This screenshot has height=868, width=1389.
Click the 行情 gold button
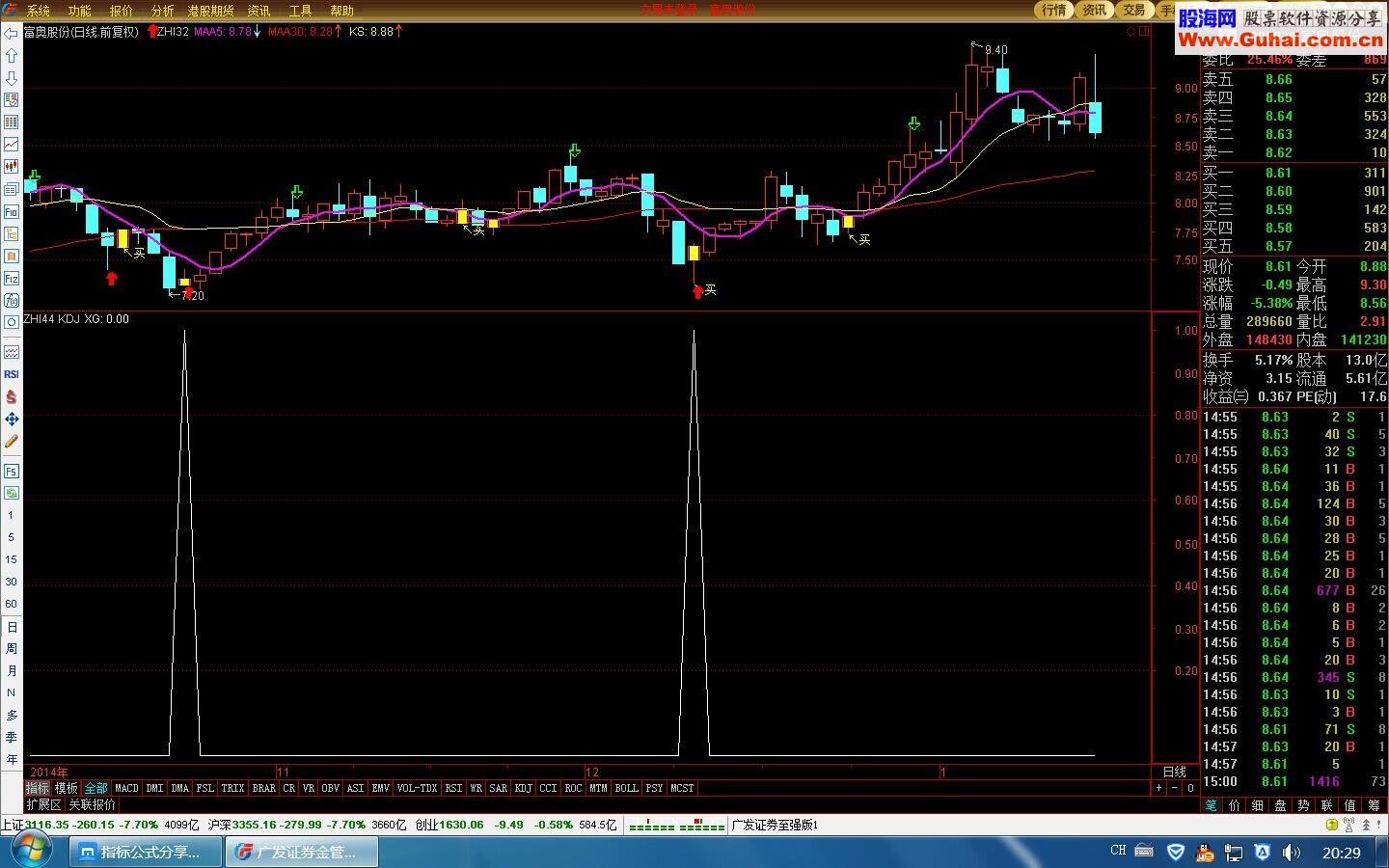click(1054, 10)
